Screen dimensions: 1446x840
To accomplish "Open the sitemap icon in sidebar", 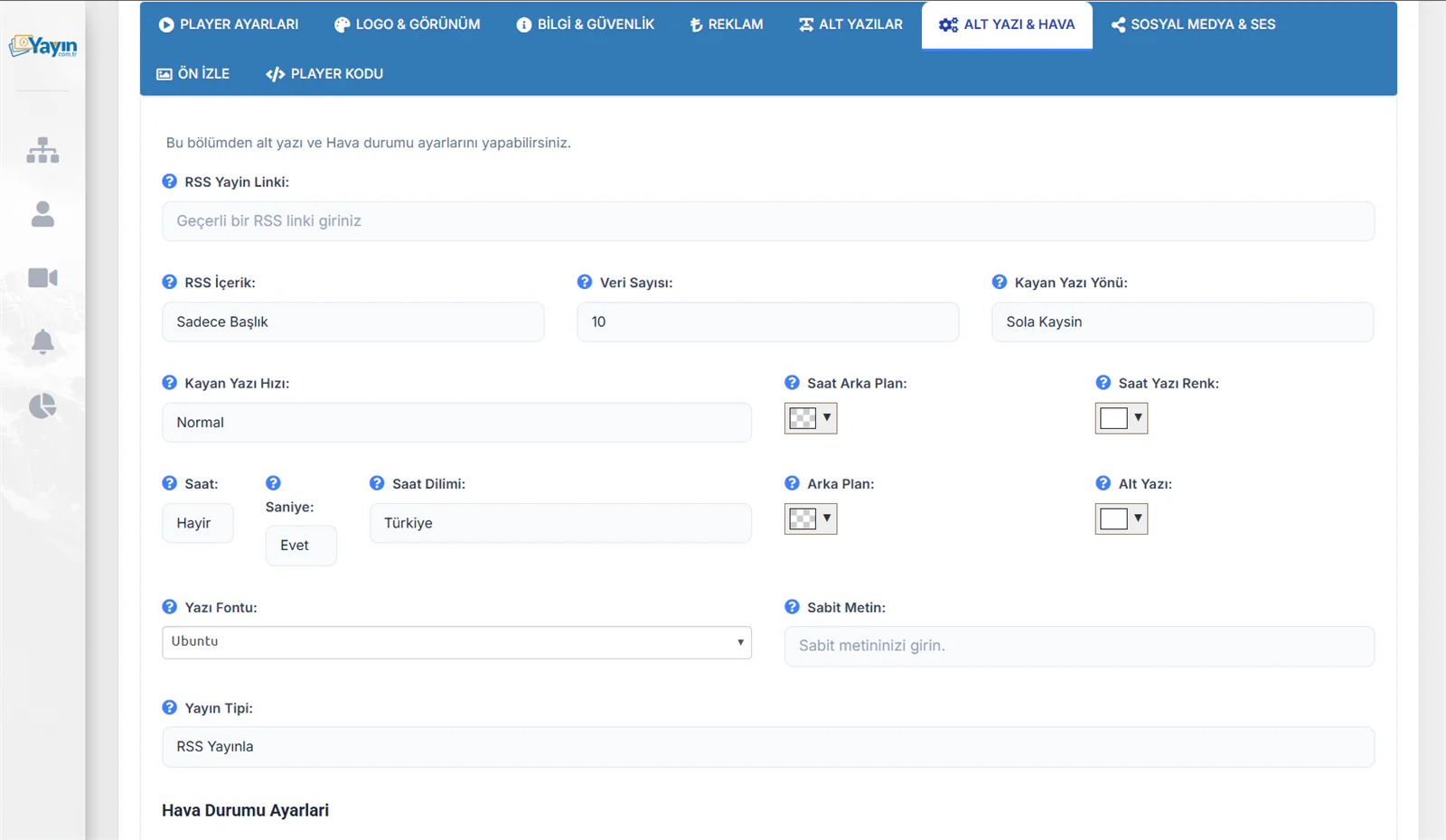I will click(42, 150).
